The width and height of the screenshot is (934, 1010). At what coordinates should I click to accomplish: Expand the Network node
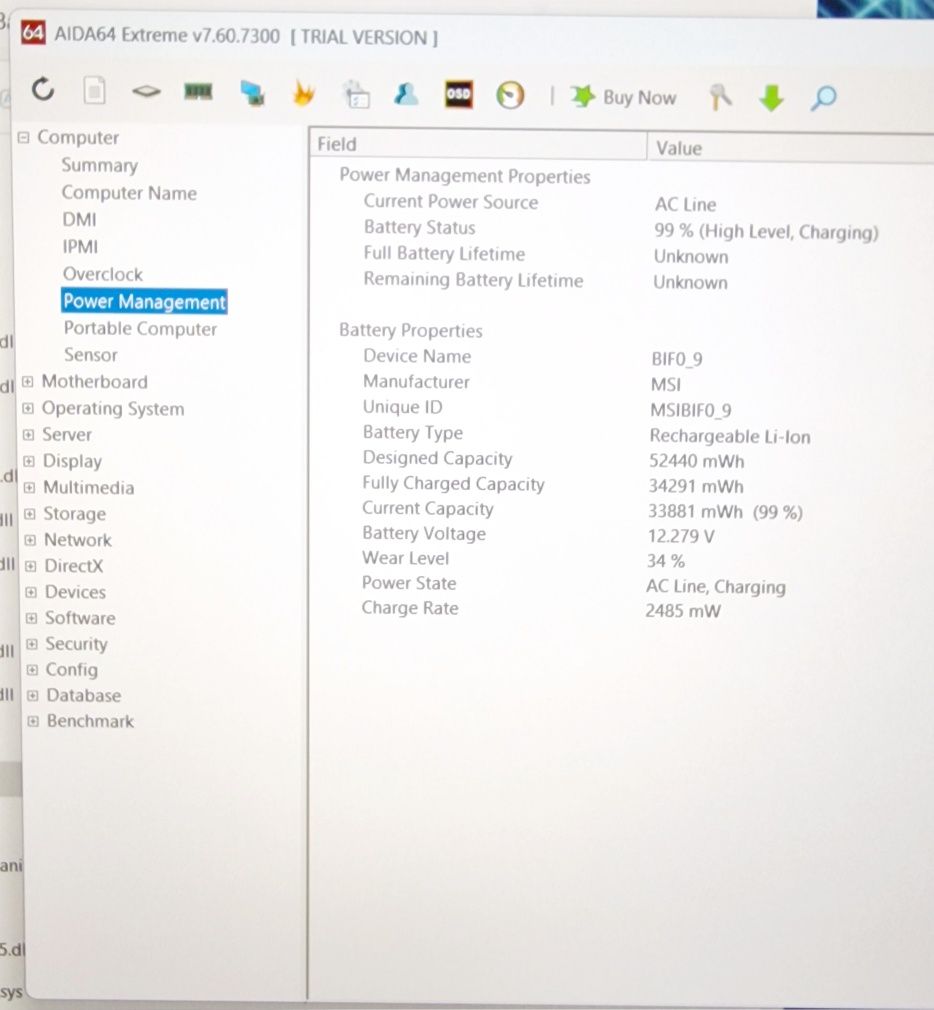(30, 540)
